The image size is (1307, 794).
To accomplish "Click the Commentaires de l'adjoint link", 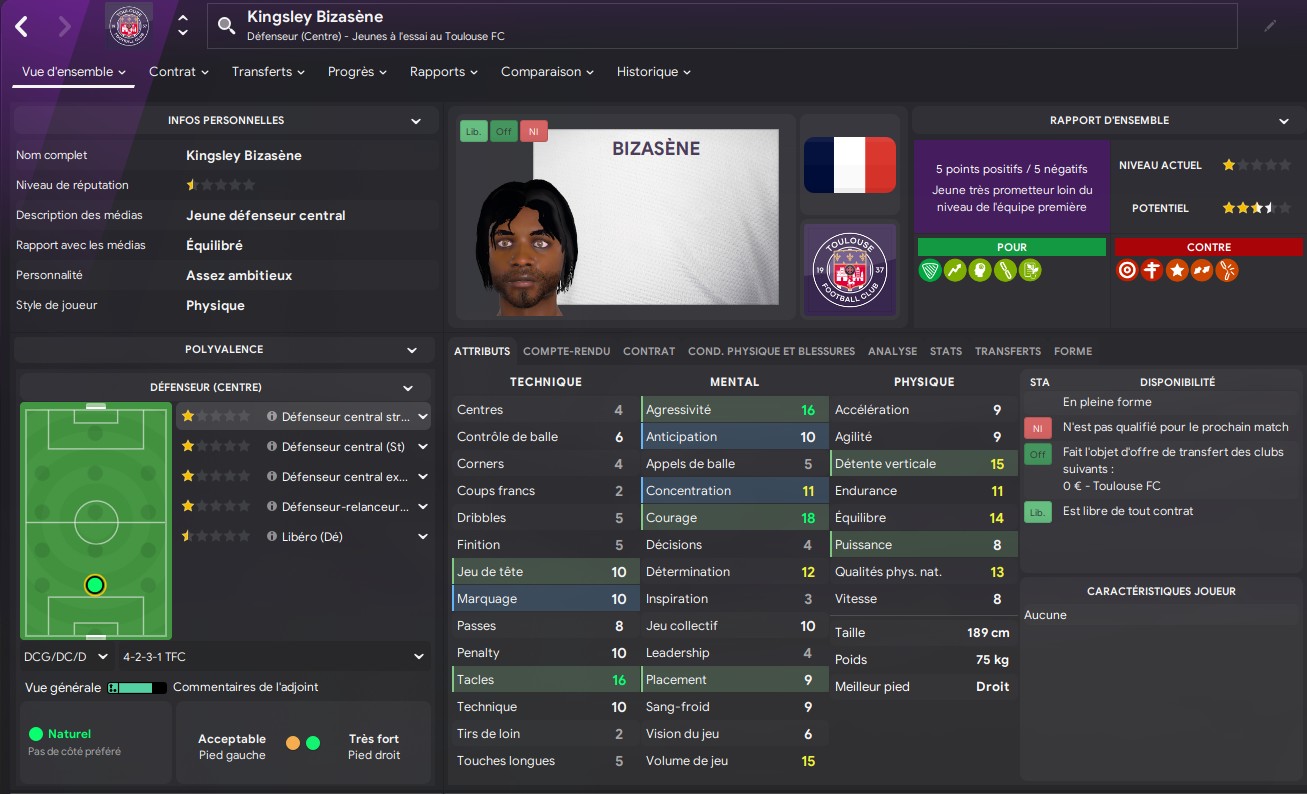I will click(x=246, y=688).
